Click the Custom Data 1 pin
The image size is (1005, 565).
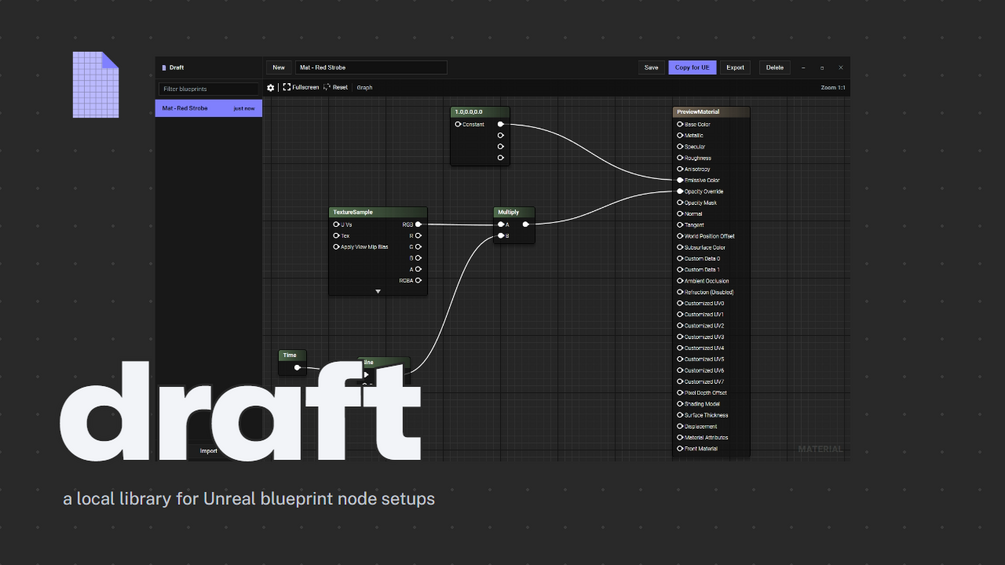click(680, 270)
